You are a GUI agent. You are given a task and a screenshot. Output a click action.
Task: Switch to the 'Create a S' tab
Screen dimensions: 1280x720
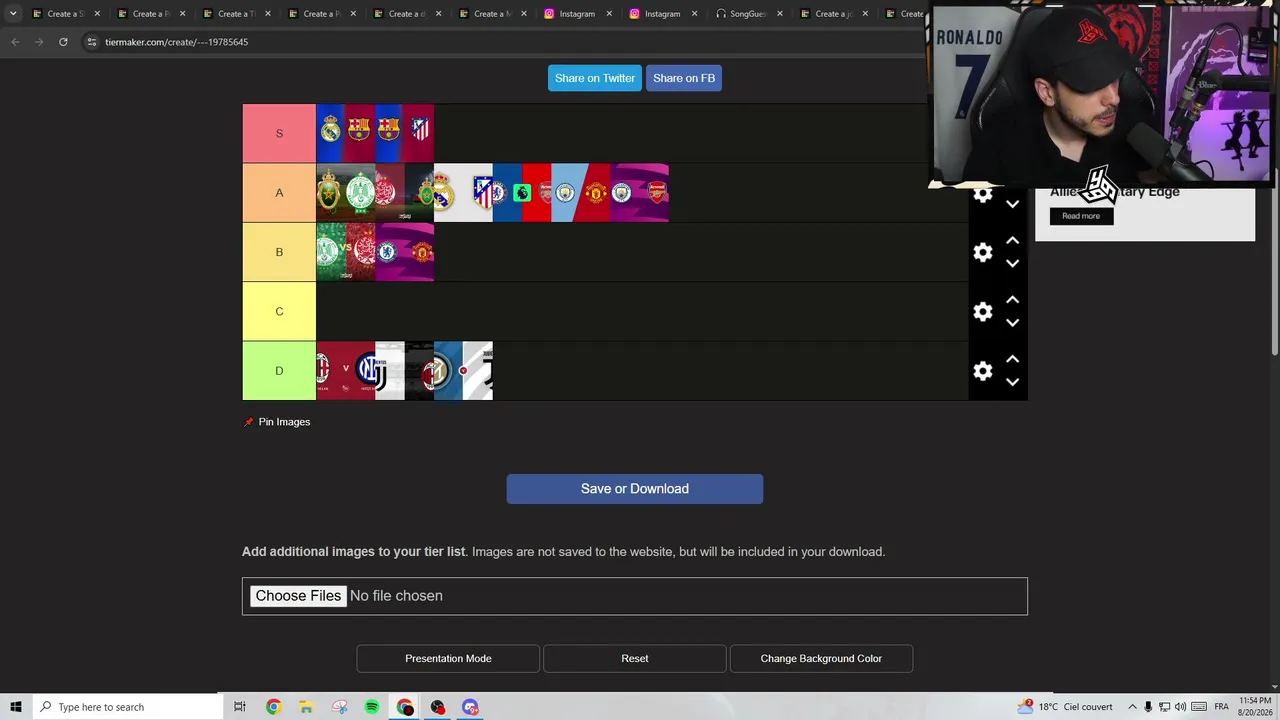tap(64, 14)
